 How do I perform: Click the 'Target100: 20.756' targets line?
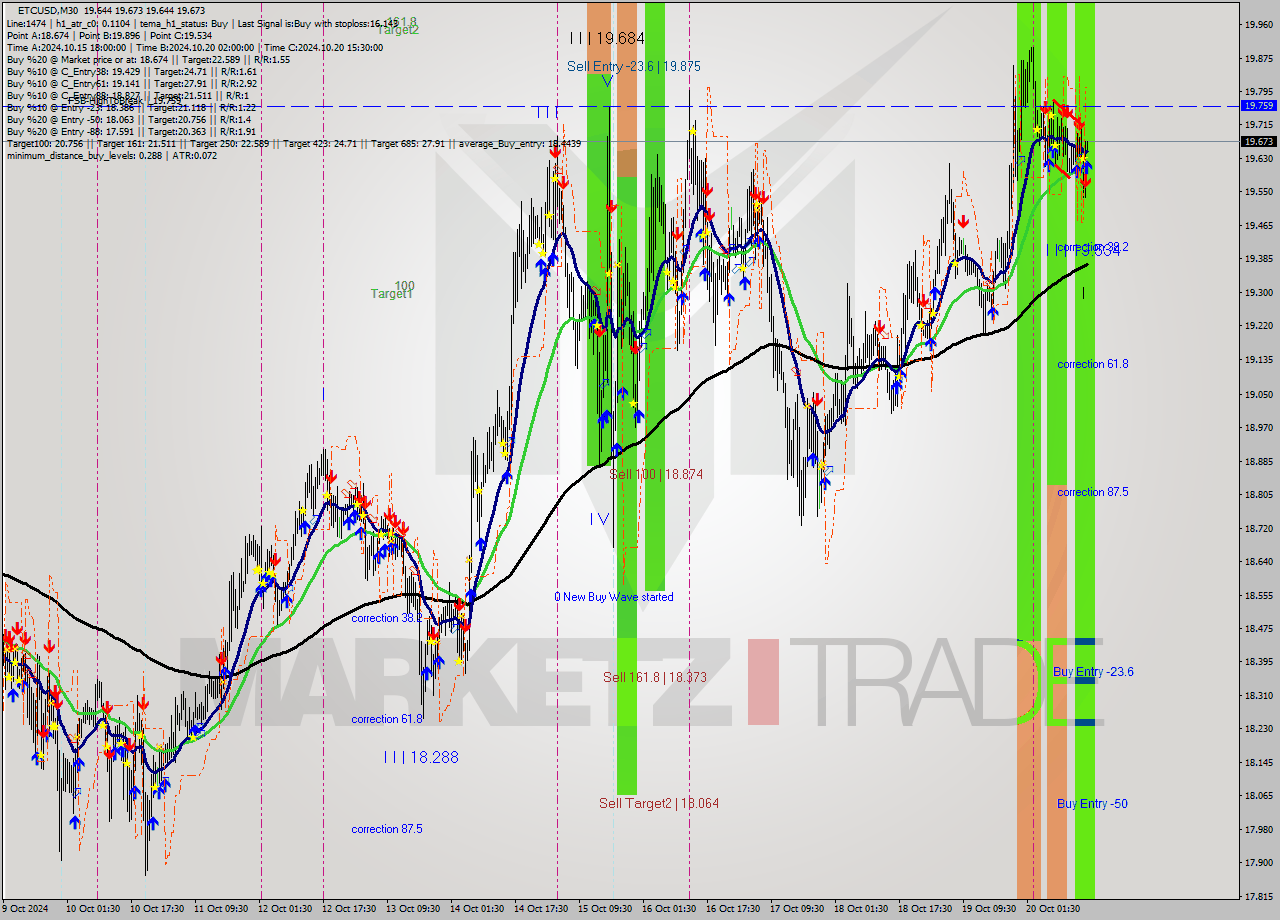click(x=293, y=144)
